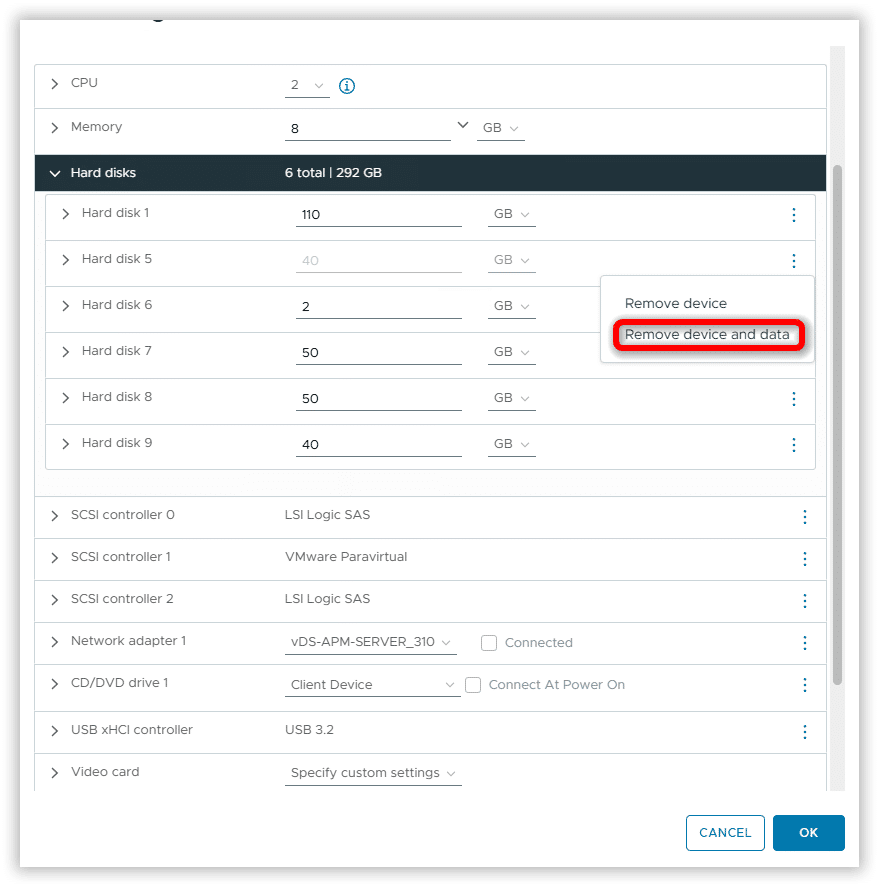Click the OK button

click(808, 833)
